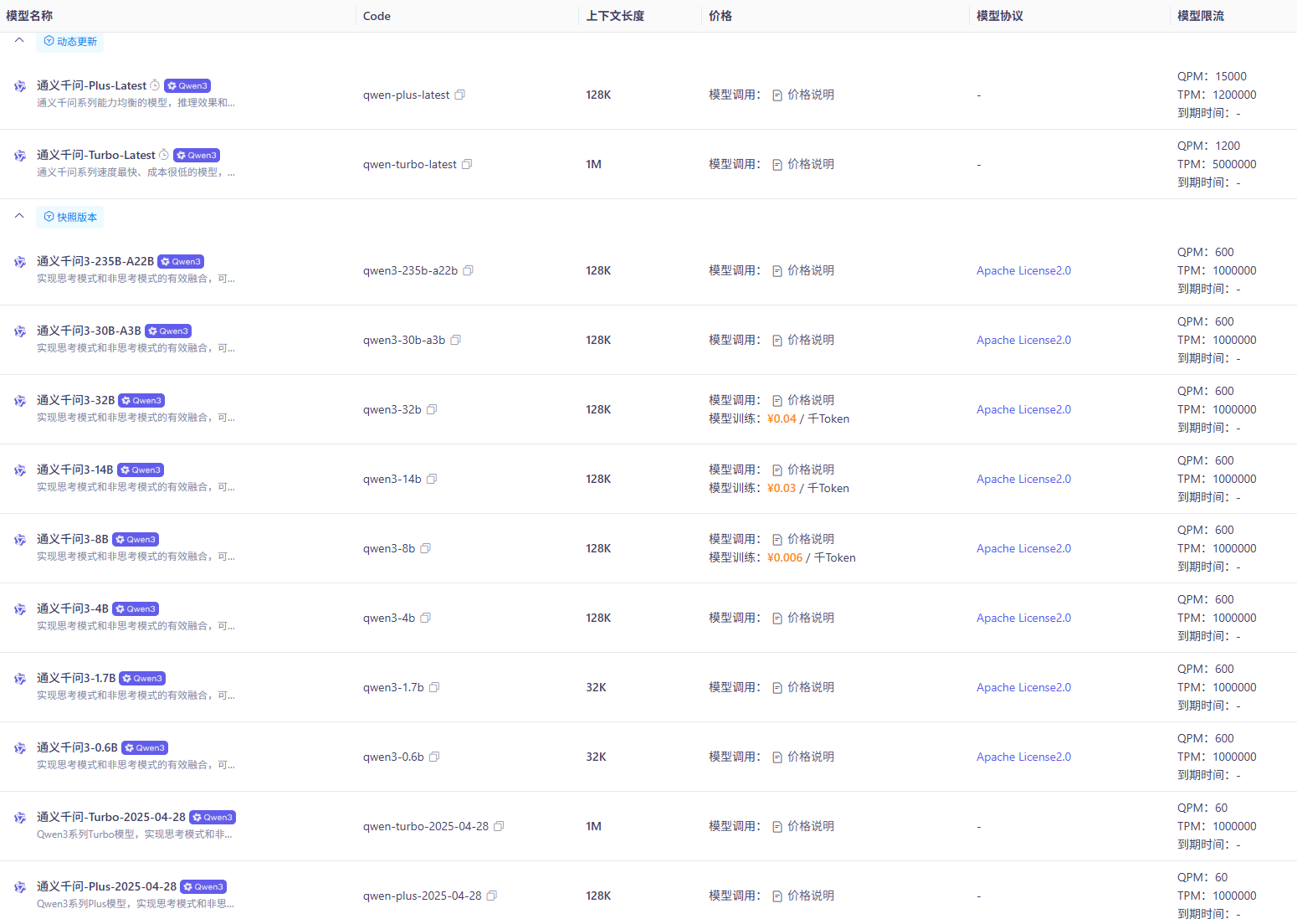Click the Qwen logo of 通义千问3-32B
Screen dimensions: 1297x924
pyautogui.click(x=20, y=401)
